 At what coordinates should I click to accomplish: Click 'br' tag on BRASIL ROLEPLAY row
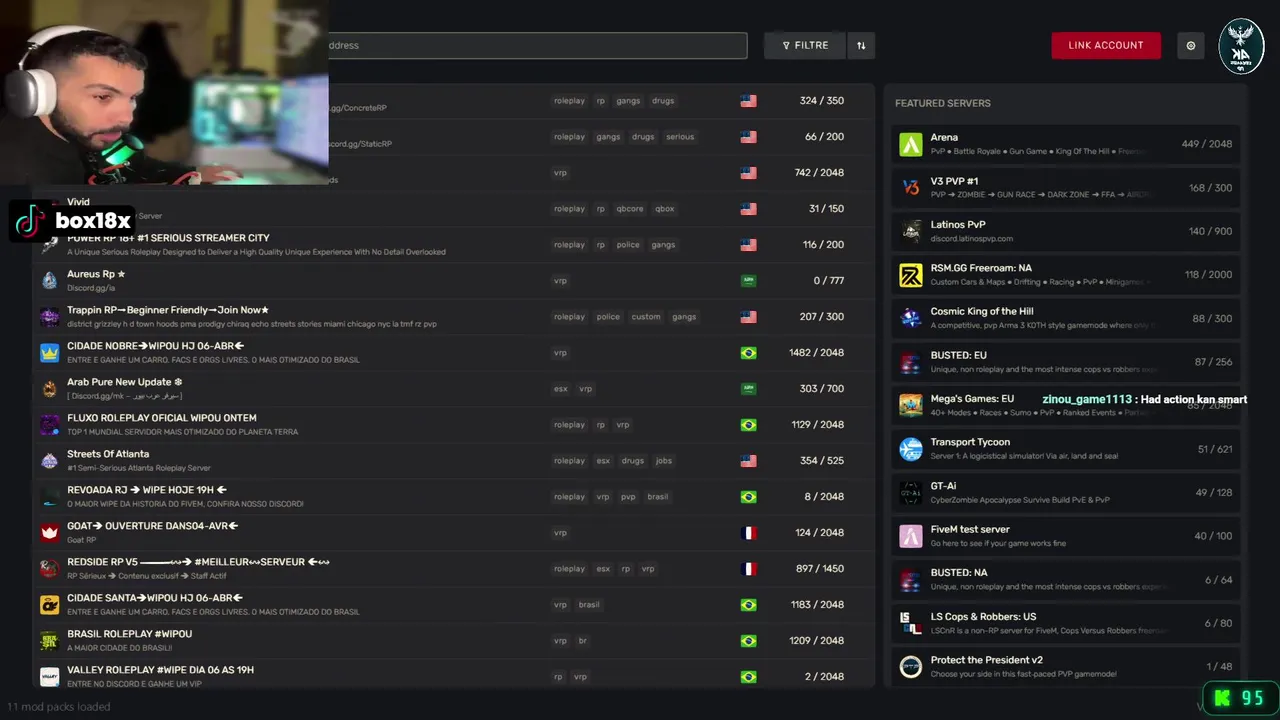coord(583,641)
